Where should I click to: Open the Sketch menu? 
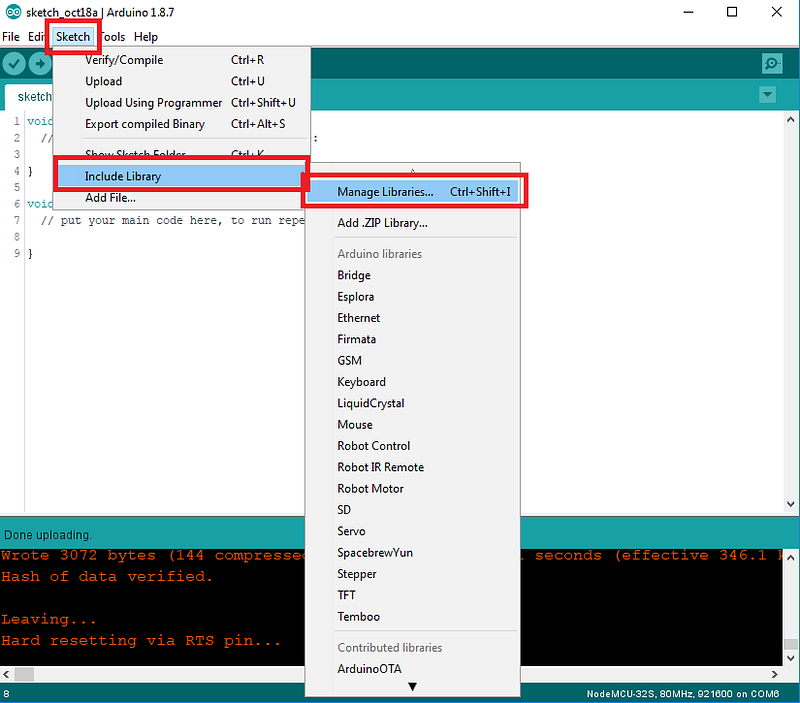[x=73, y=37]
